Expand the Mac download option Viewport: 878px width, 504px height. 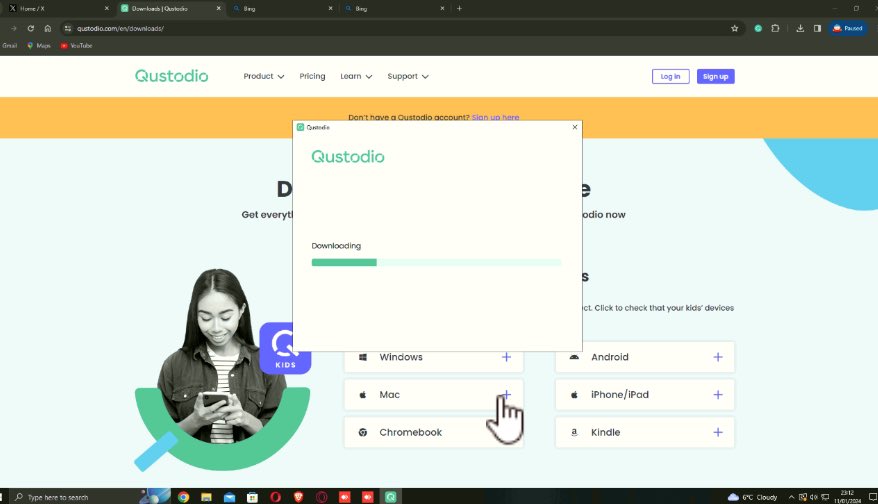click(x=506, y=394)
